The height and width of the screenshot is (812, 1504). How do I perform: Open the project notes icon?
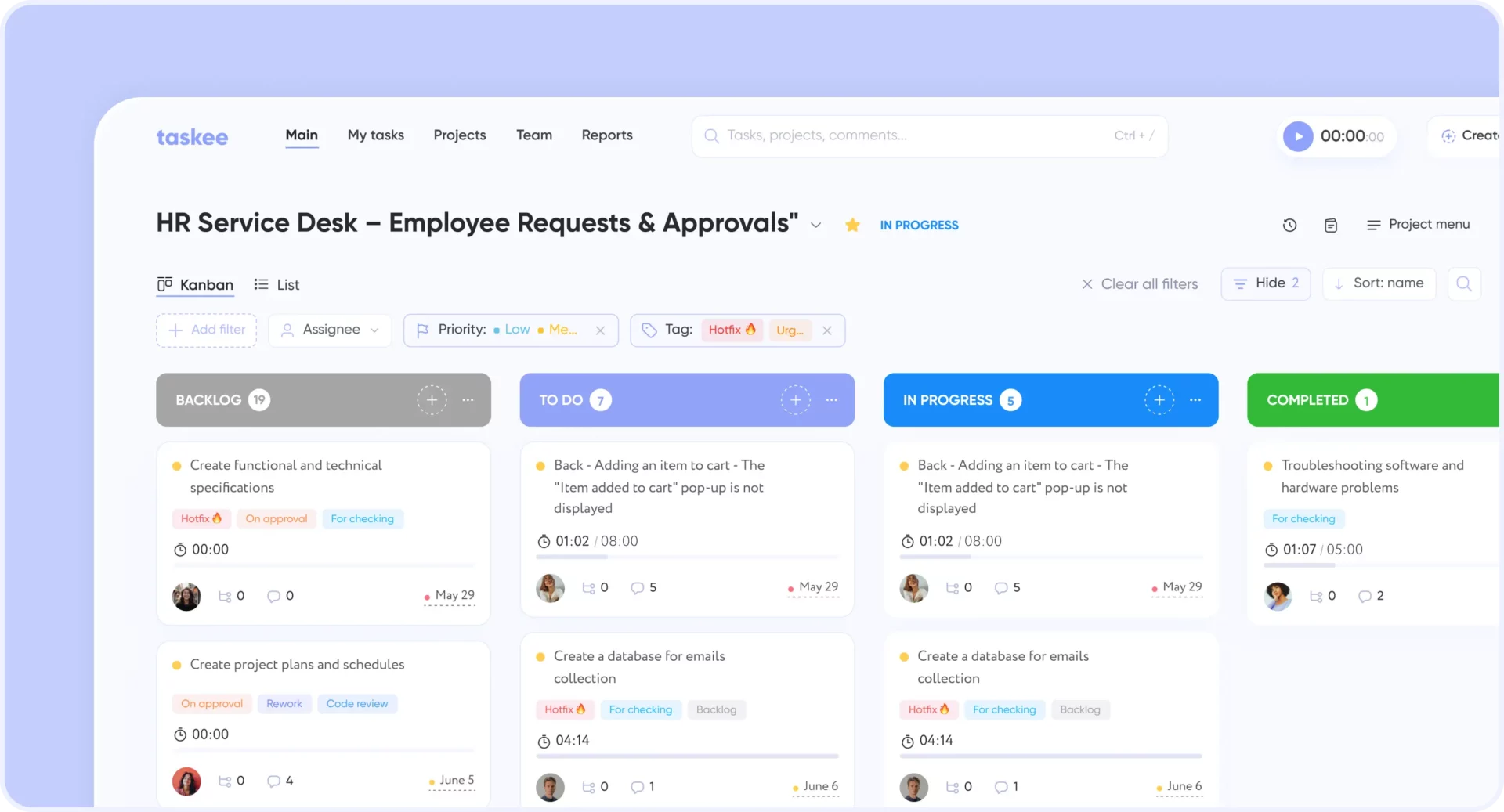[x=1330, y=225]
